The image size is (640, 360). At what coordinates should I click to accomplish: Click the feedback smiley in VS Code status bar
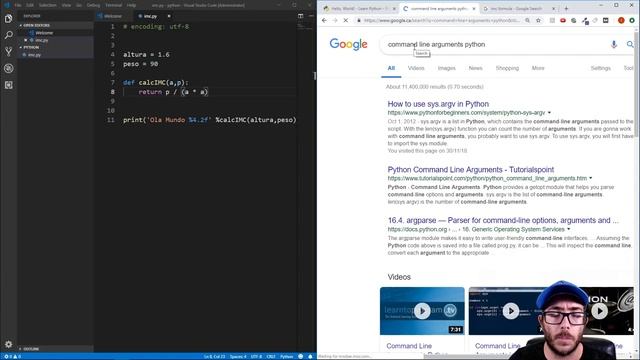coord(301,356)
